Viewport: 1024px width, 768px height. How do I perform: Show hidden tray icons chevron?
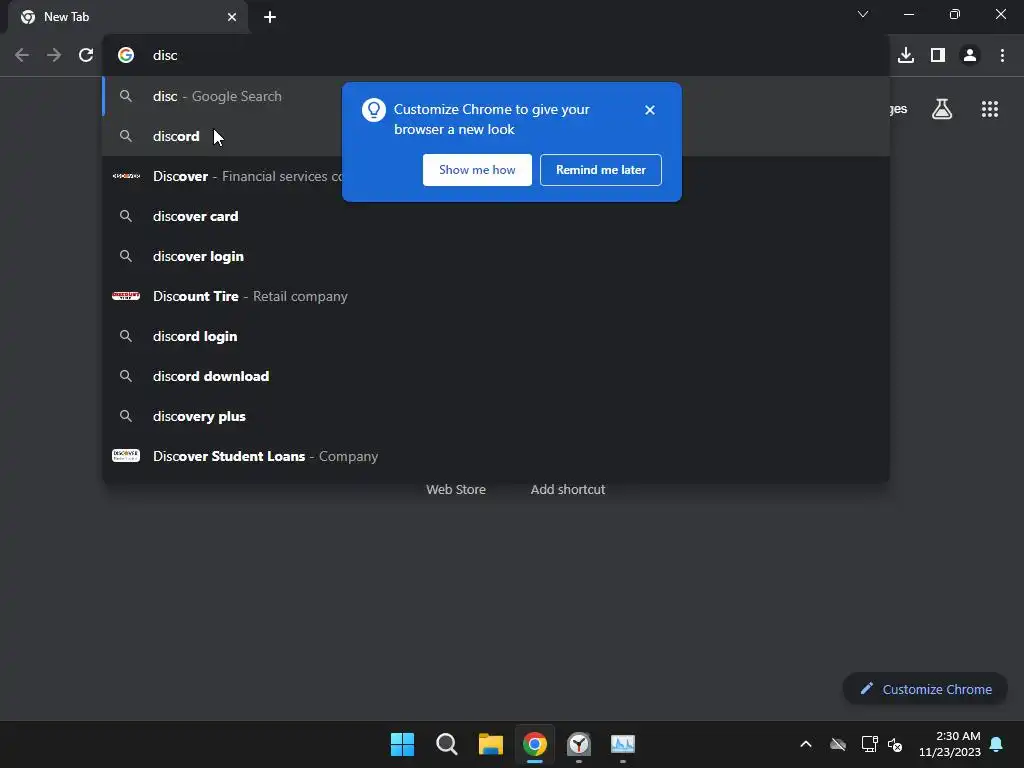(806, 744)
